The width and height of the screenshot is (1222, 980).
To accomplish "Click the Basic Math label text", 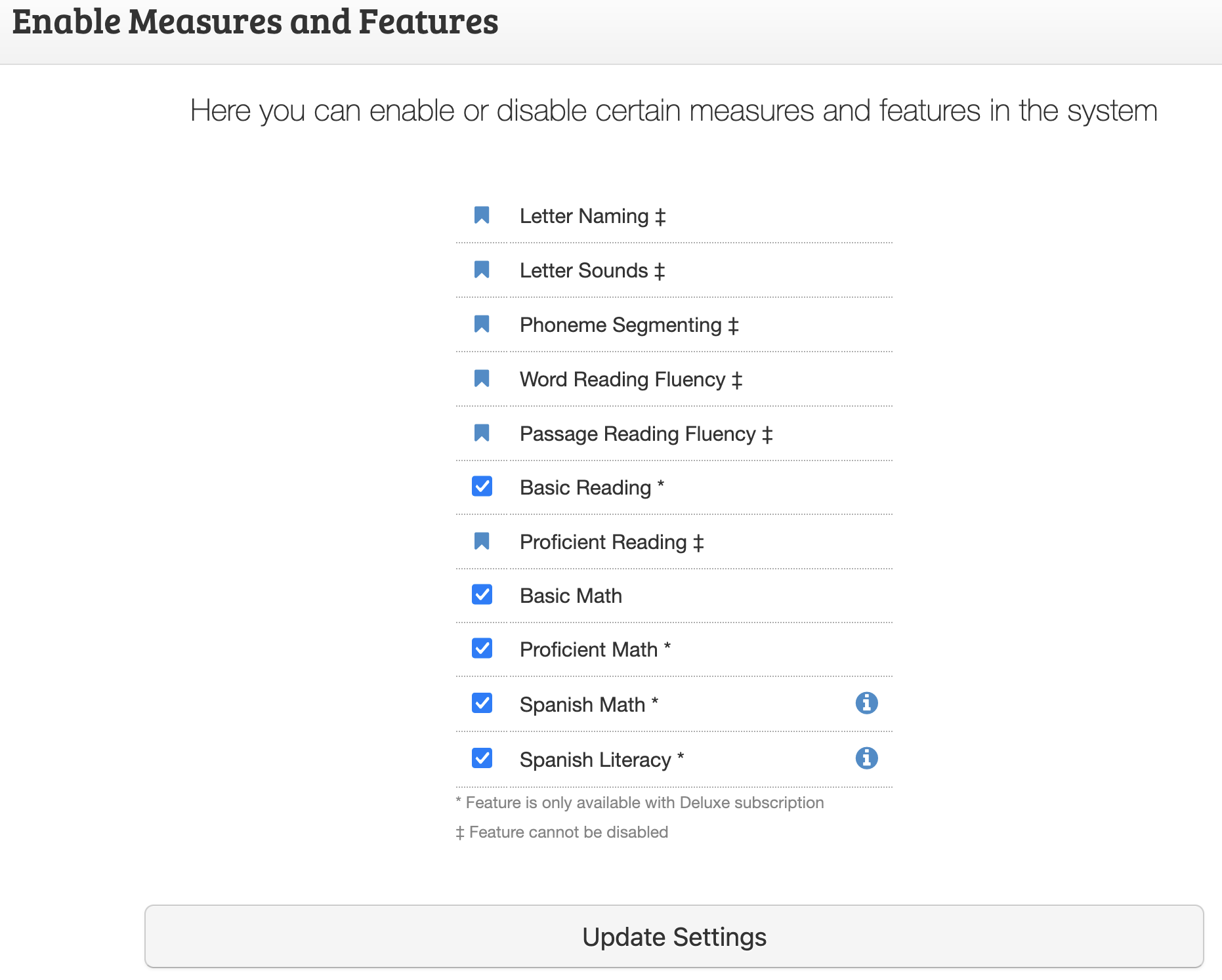I will point(570,596).
